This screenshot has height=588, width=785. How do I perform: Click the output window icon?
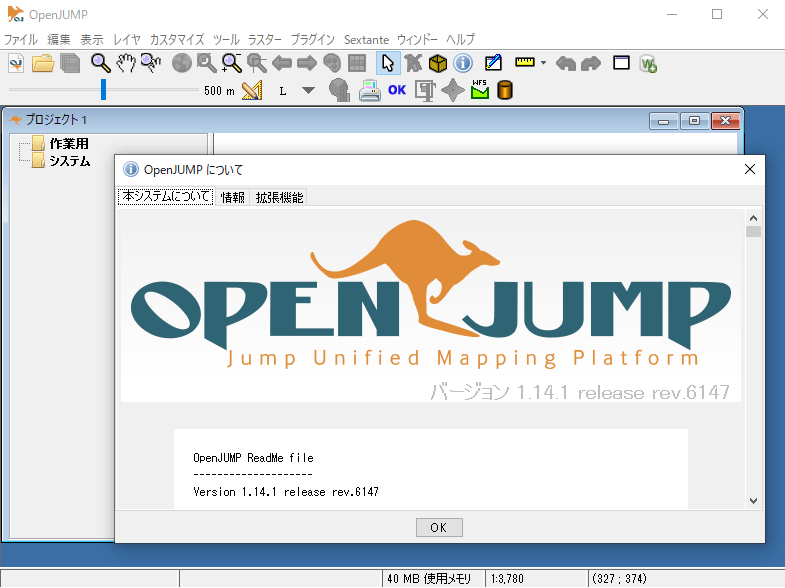621,63
